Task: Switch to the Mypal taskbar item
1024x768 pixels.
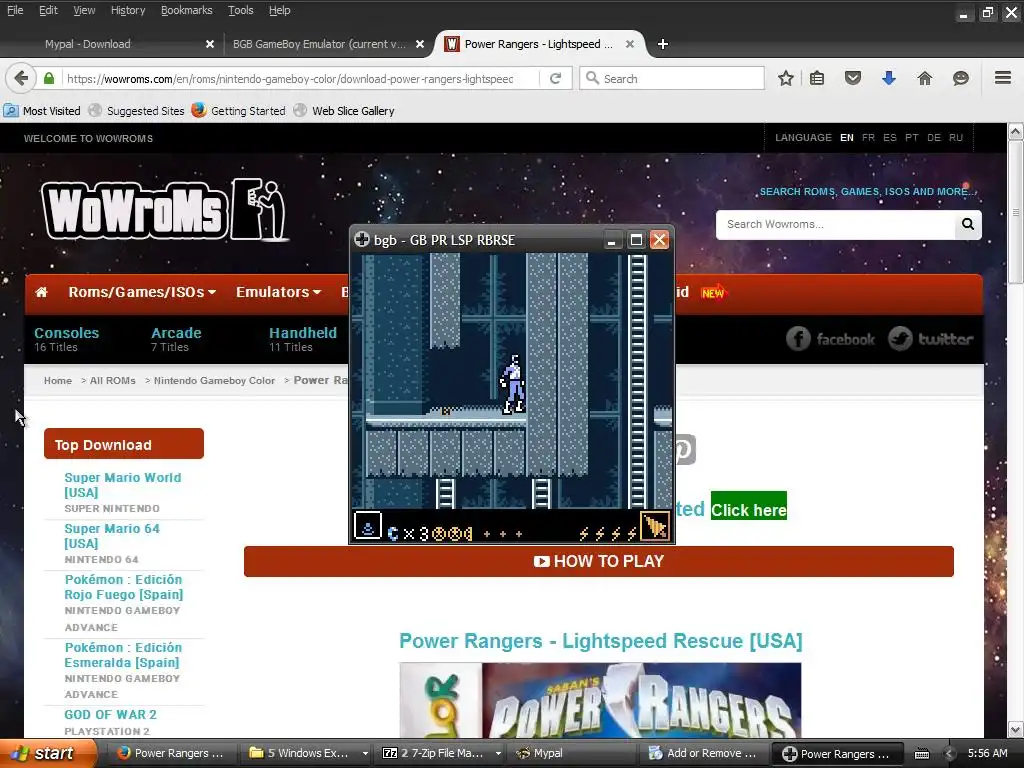Action: (x=570, y=753)
